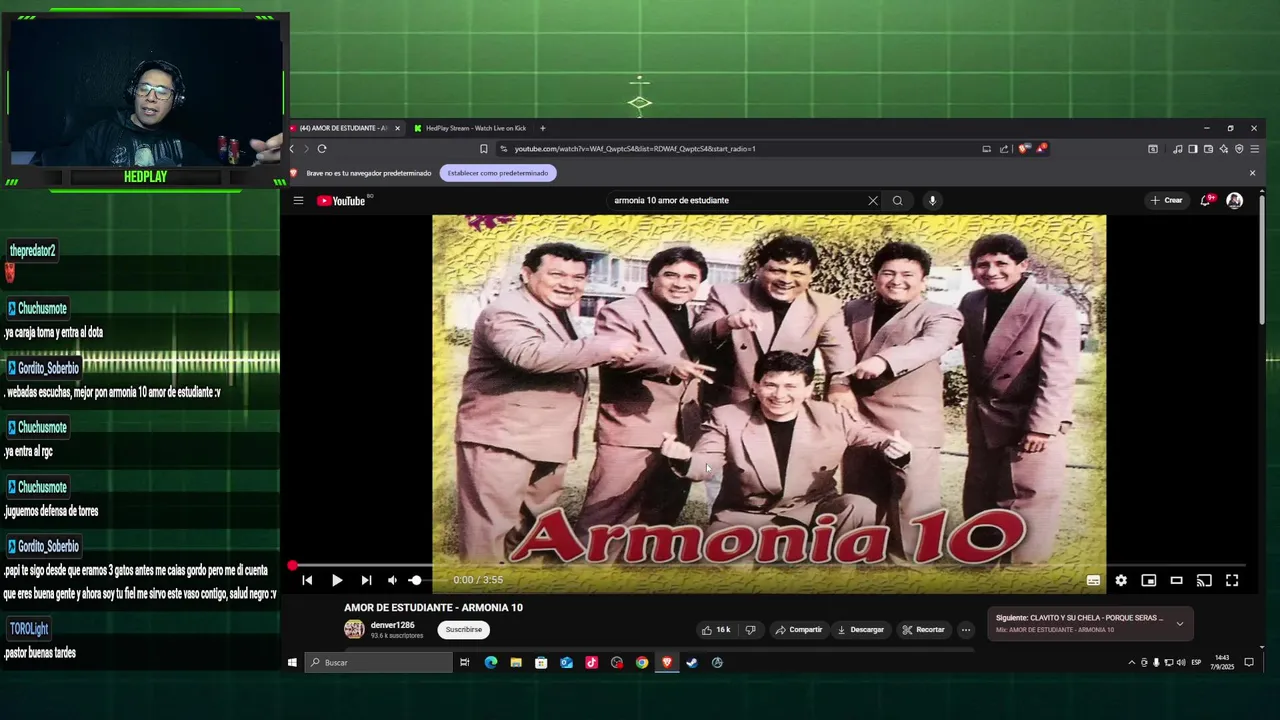This screenshot has width=1280, height=720.
Task: Clear the YouTube search text with X
Action: pos(873,201)
